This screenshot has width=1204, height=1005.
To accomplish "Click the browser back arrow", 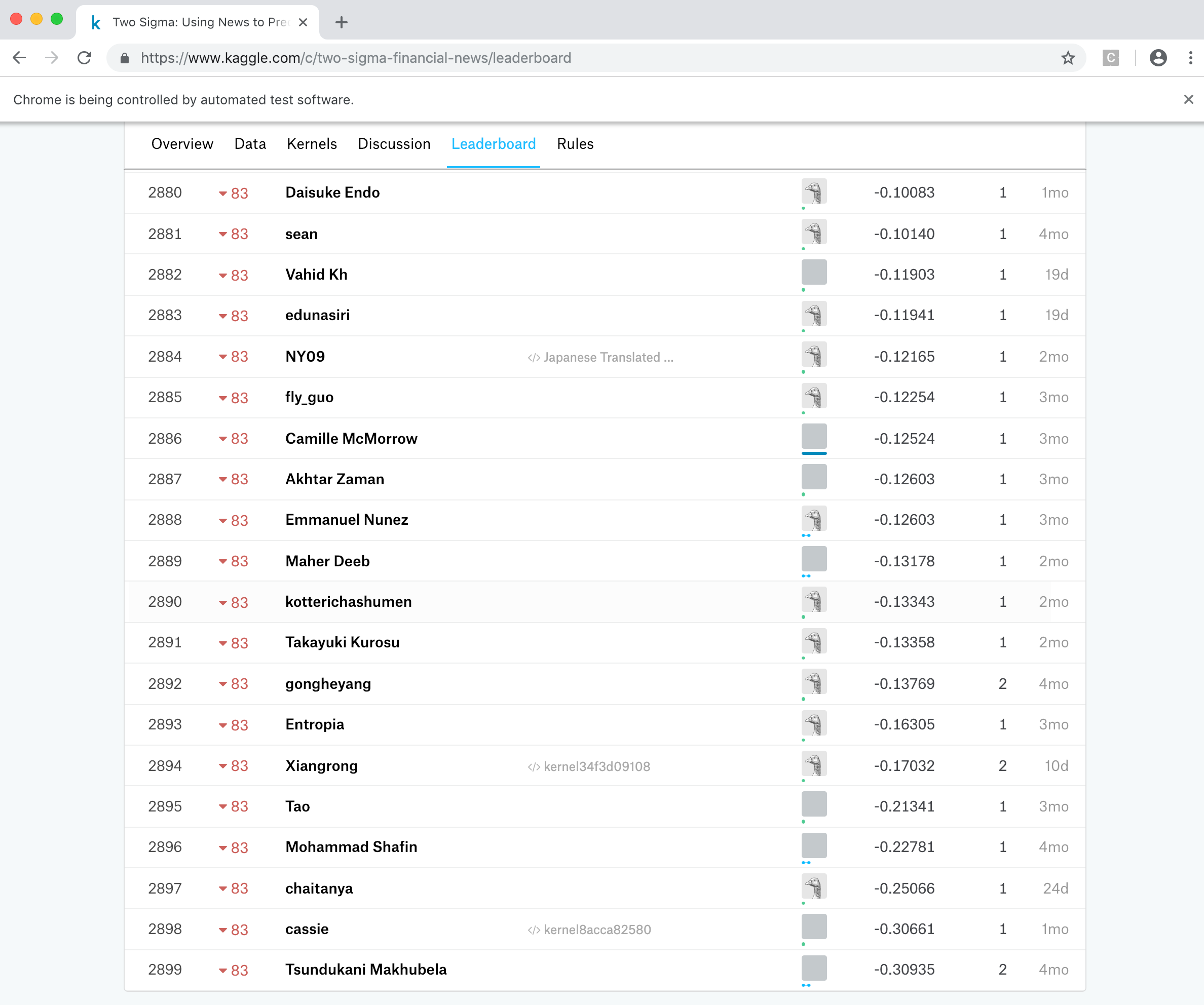I will (x=19, y=58).
